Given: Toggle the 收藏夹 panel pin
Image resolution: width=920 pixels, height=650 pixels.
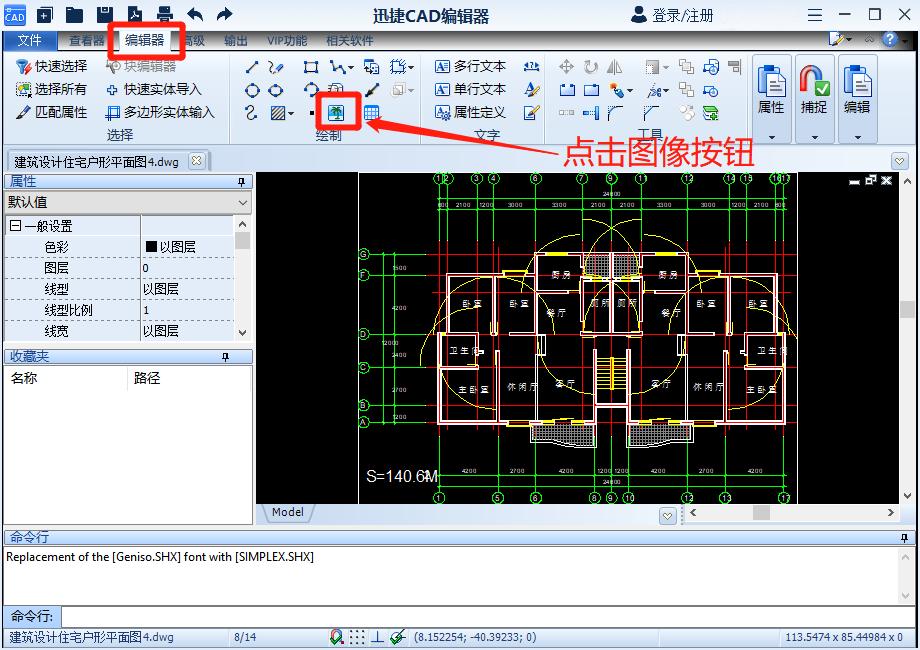Looking at the screenshot, I should 225,356.
